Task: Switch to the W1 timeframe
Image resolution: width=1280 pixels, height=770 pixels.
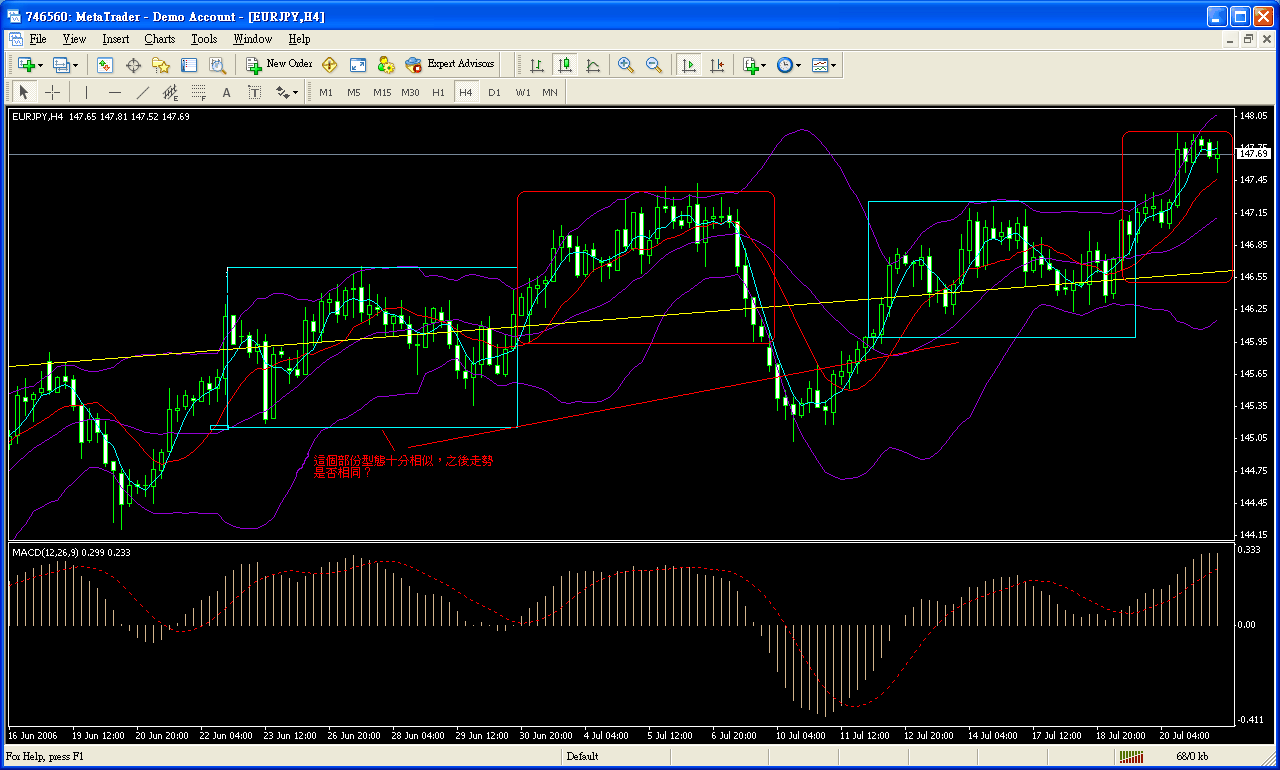Action: pos(523,92)
